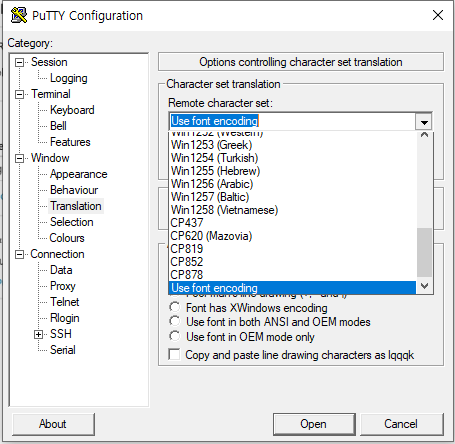455x444 pixels.
Task: Choose CP852 from the character set list
Action: 293,262
